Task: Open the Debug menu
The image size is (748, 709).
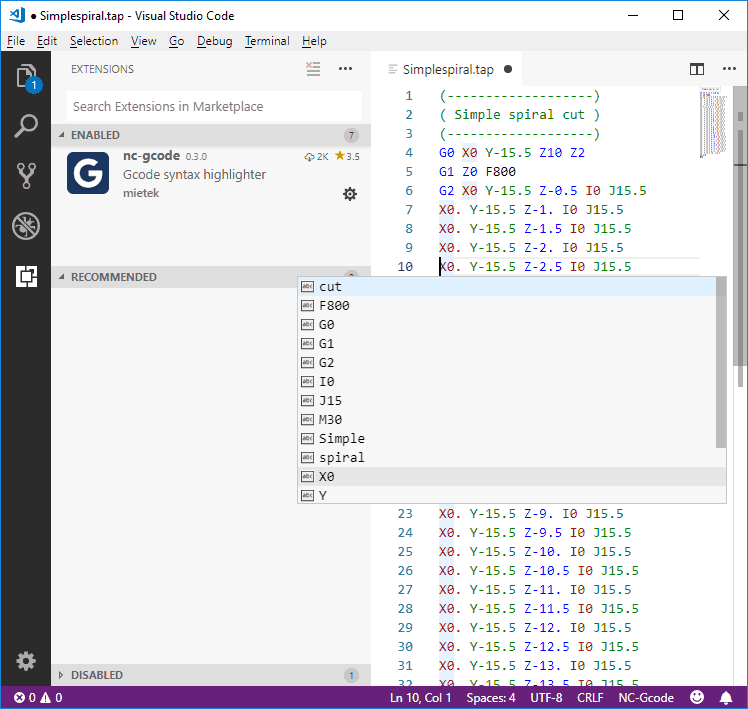Action: point(215,41)
